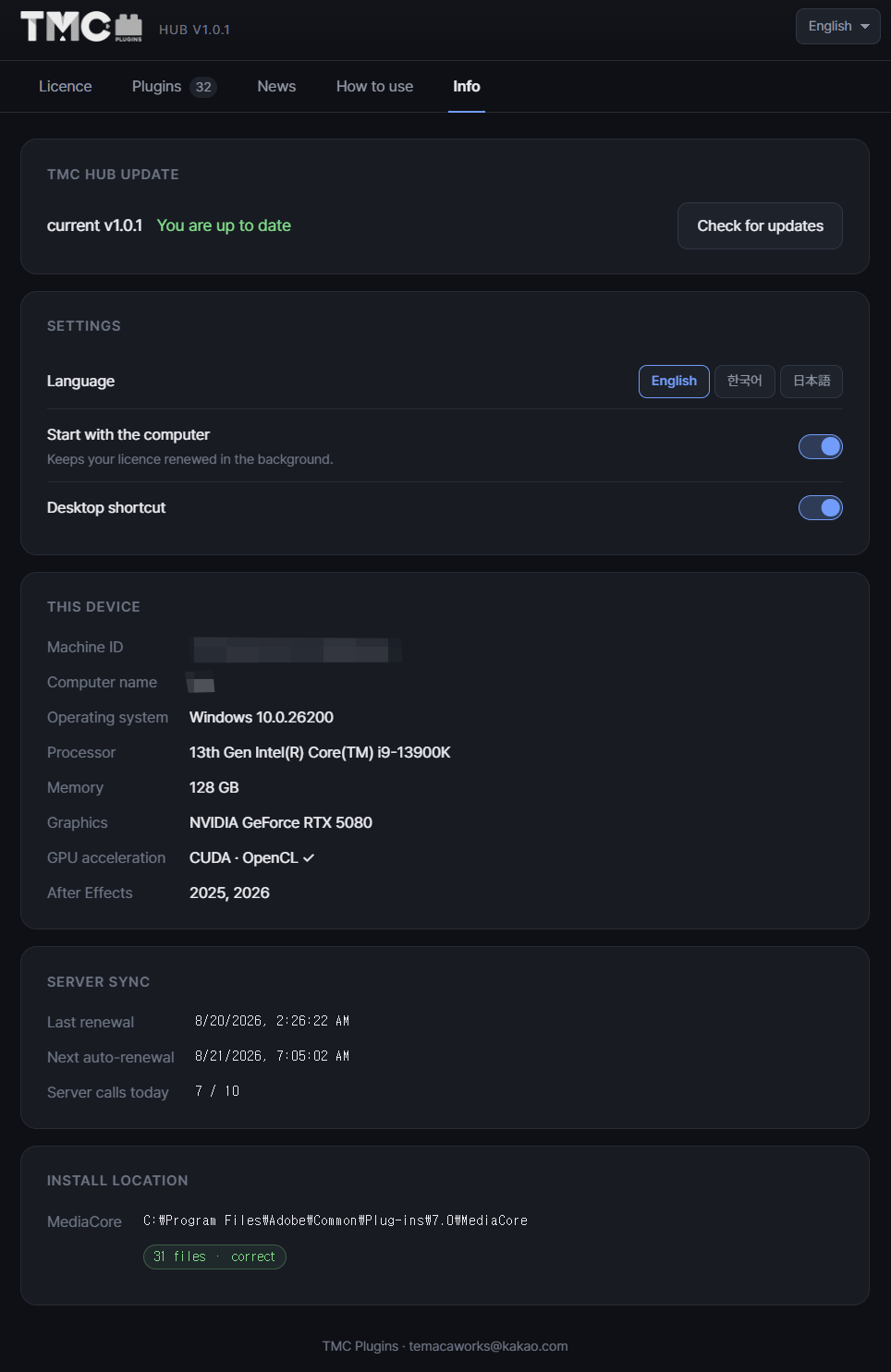Click 'TMC Plugins · temacaworks@kakao.com' footer text
This screenshot has width=891, height=1372.
(445, 1346)
